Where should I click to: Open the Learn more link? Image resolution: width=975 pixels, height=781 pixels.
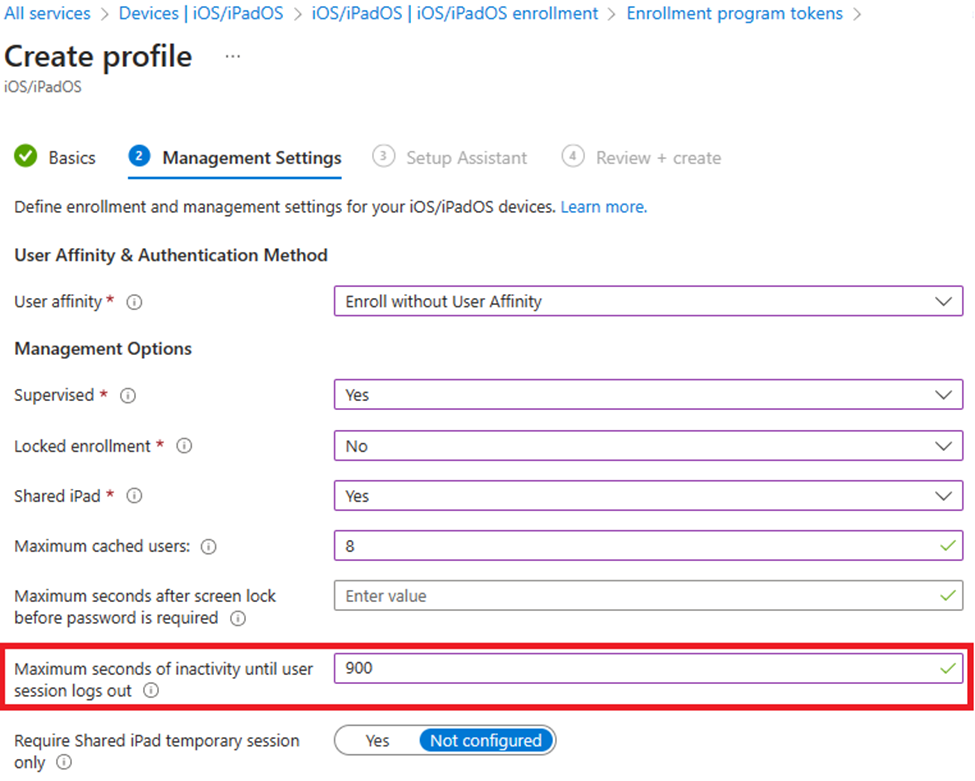[x=604, y=207]
